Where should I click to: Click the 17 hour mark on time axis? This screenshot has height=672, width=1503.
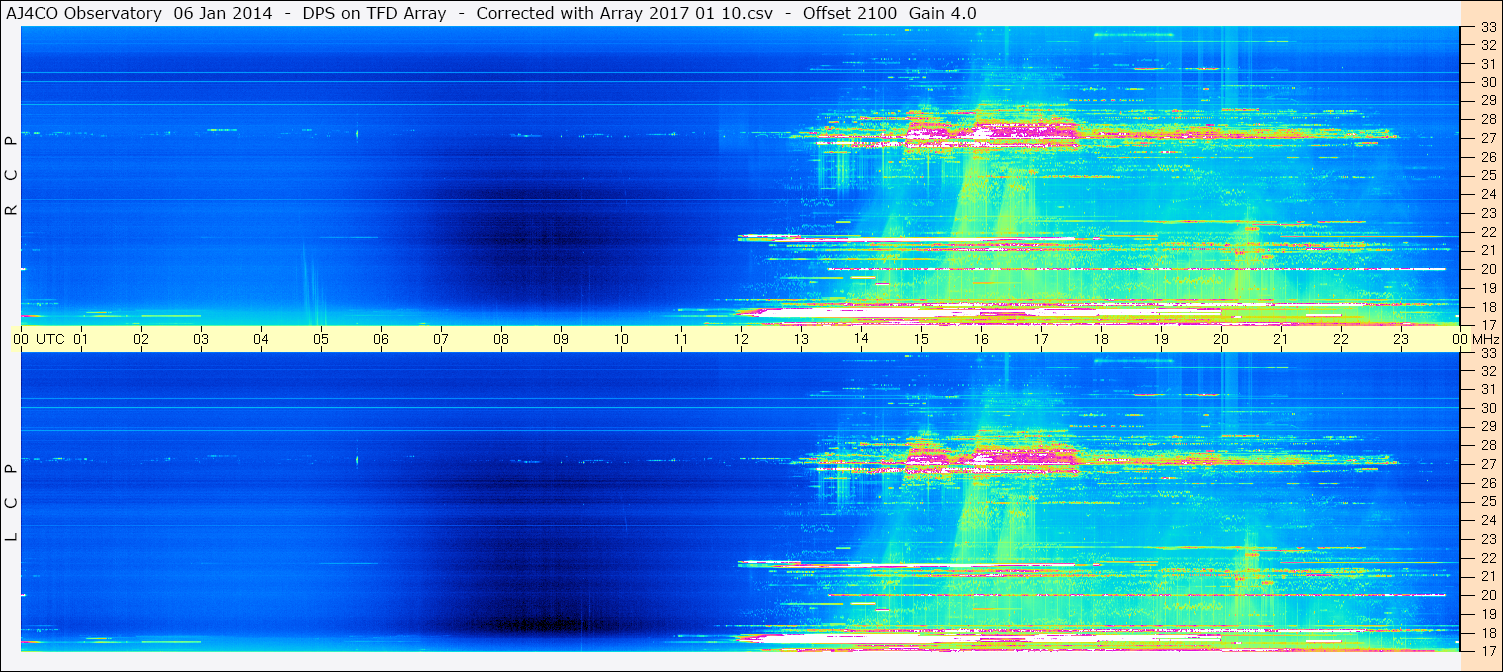pos(1041,339)
